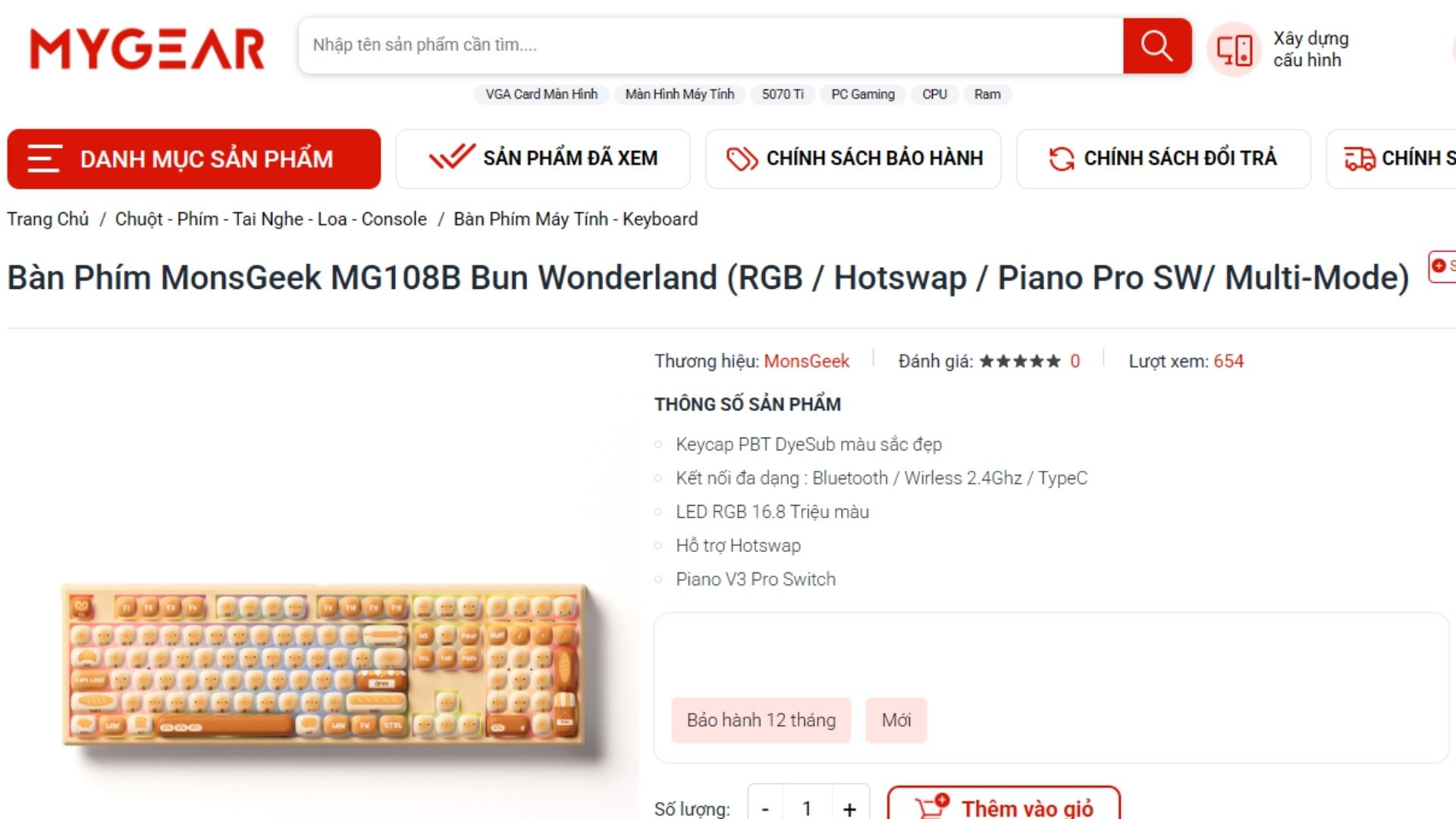Image resolution: width=1456 pixels, height=819 pixels.
Task: Open the SẢN PHẨM ĐÃ XEM tab
Action: [x=543, y=158]
